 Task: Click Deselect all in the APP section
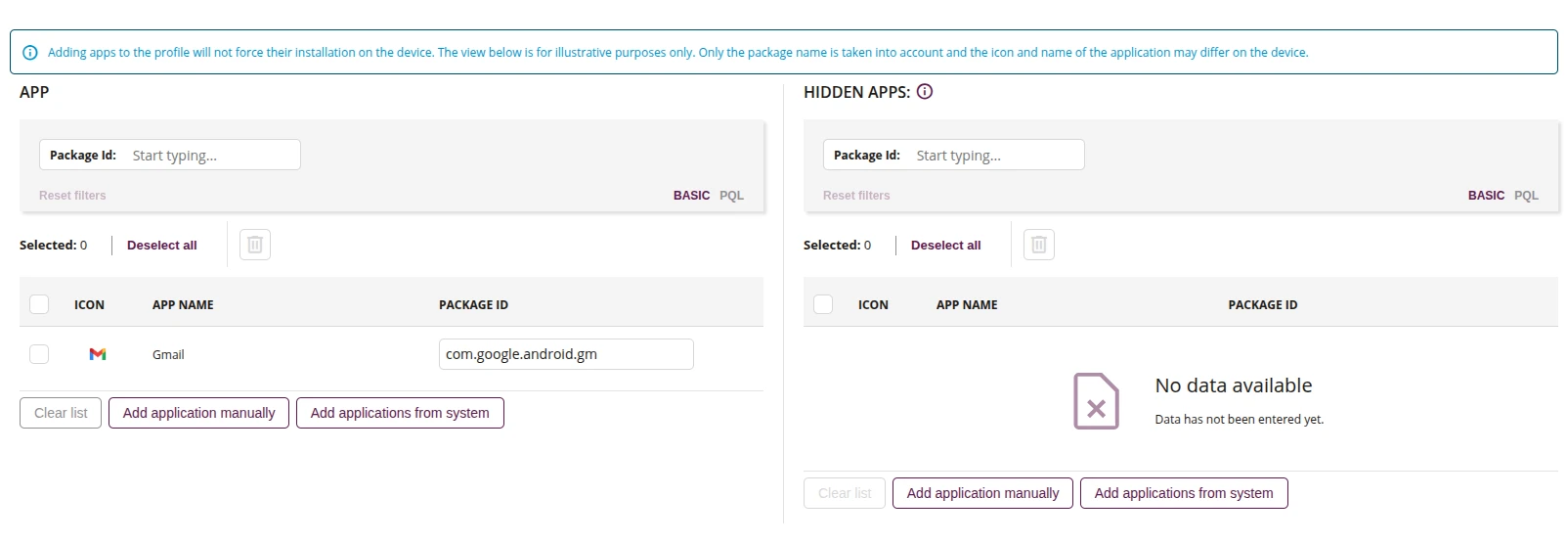[x=162, y=246]
